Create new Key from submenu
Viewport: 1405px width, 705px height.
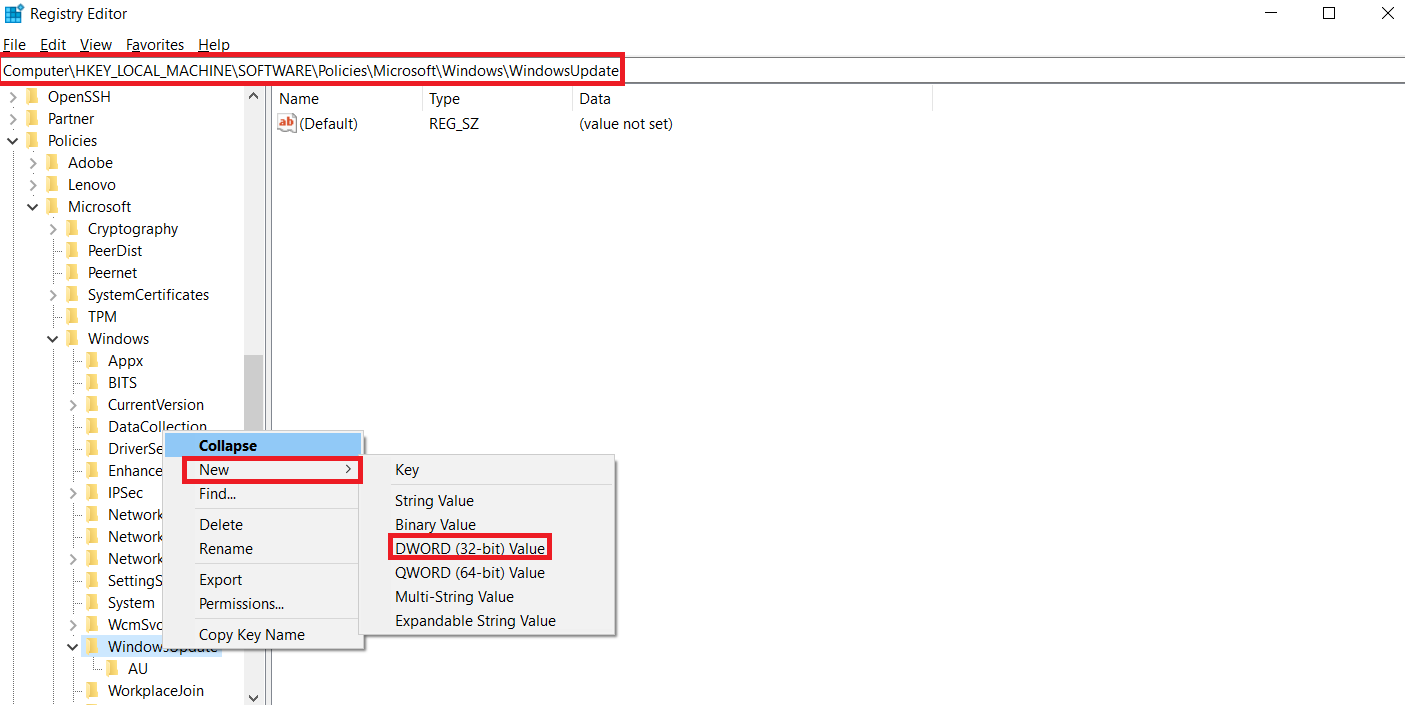[x=487, y=470]
